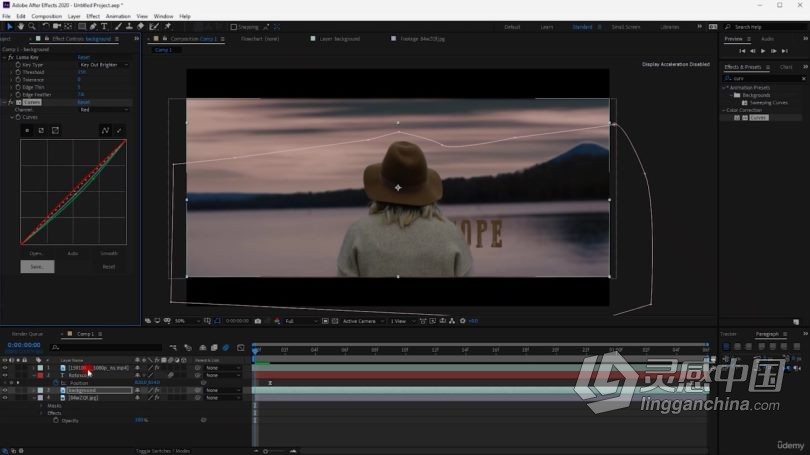
Task: Click the Save button below curves
Action: pyautogui.click(x=37, y=267)
